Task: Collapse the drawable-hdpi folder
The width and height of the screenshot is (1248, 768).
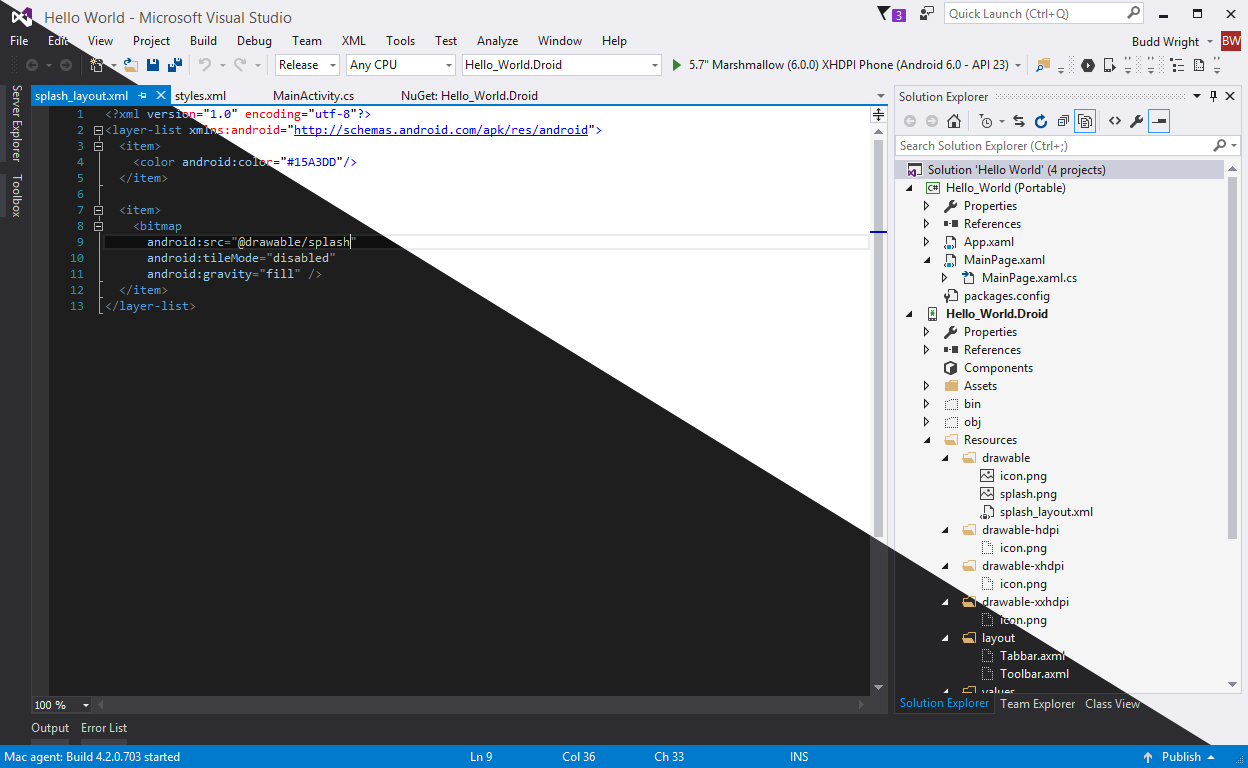Action: pos(945,530)
